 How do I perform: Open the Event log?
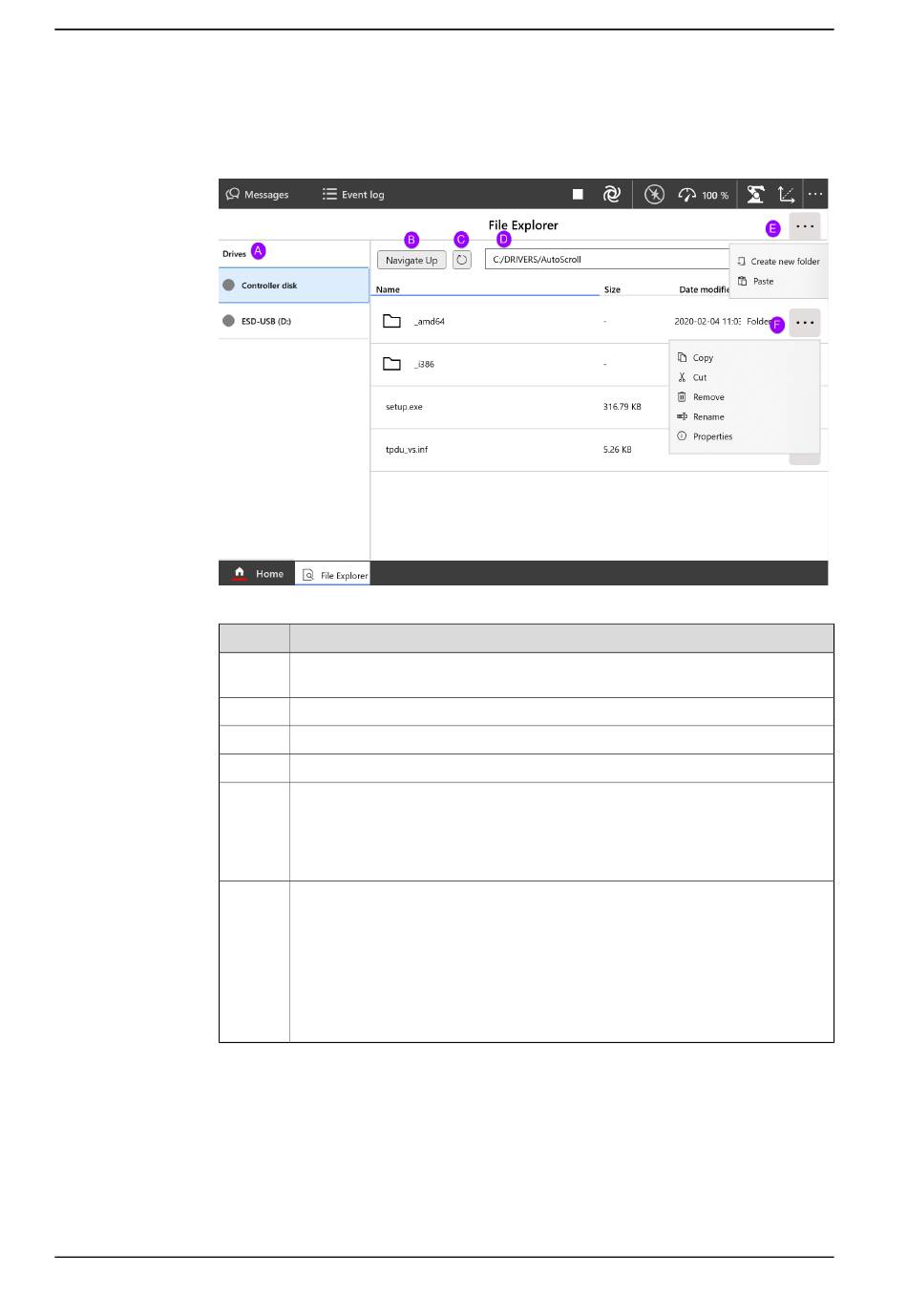(x=353, y=195)
